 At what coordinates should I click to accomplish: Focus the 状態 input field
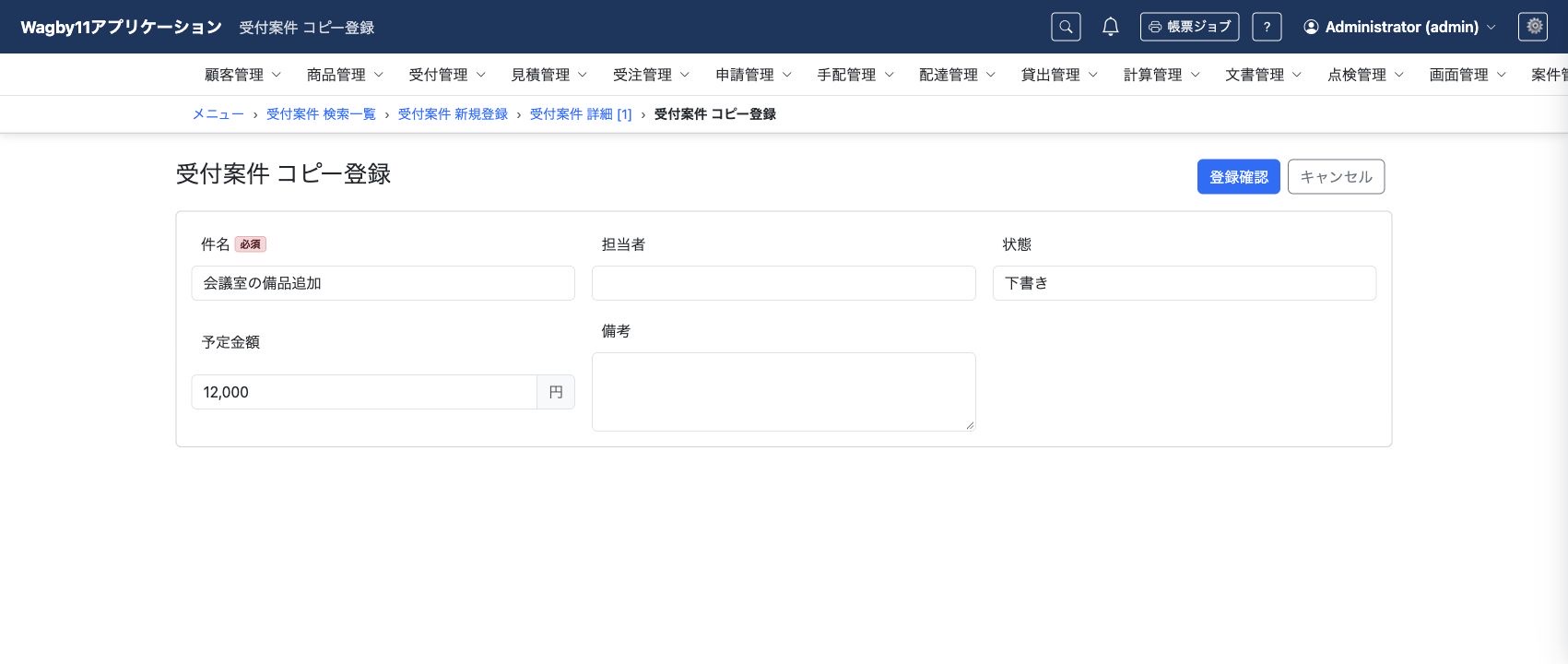[x=1185, y=283]
